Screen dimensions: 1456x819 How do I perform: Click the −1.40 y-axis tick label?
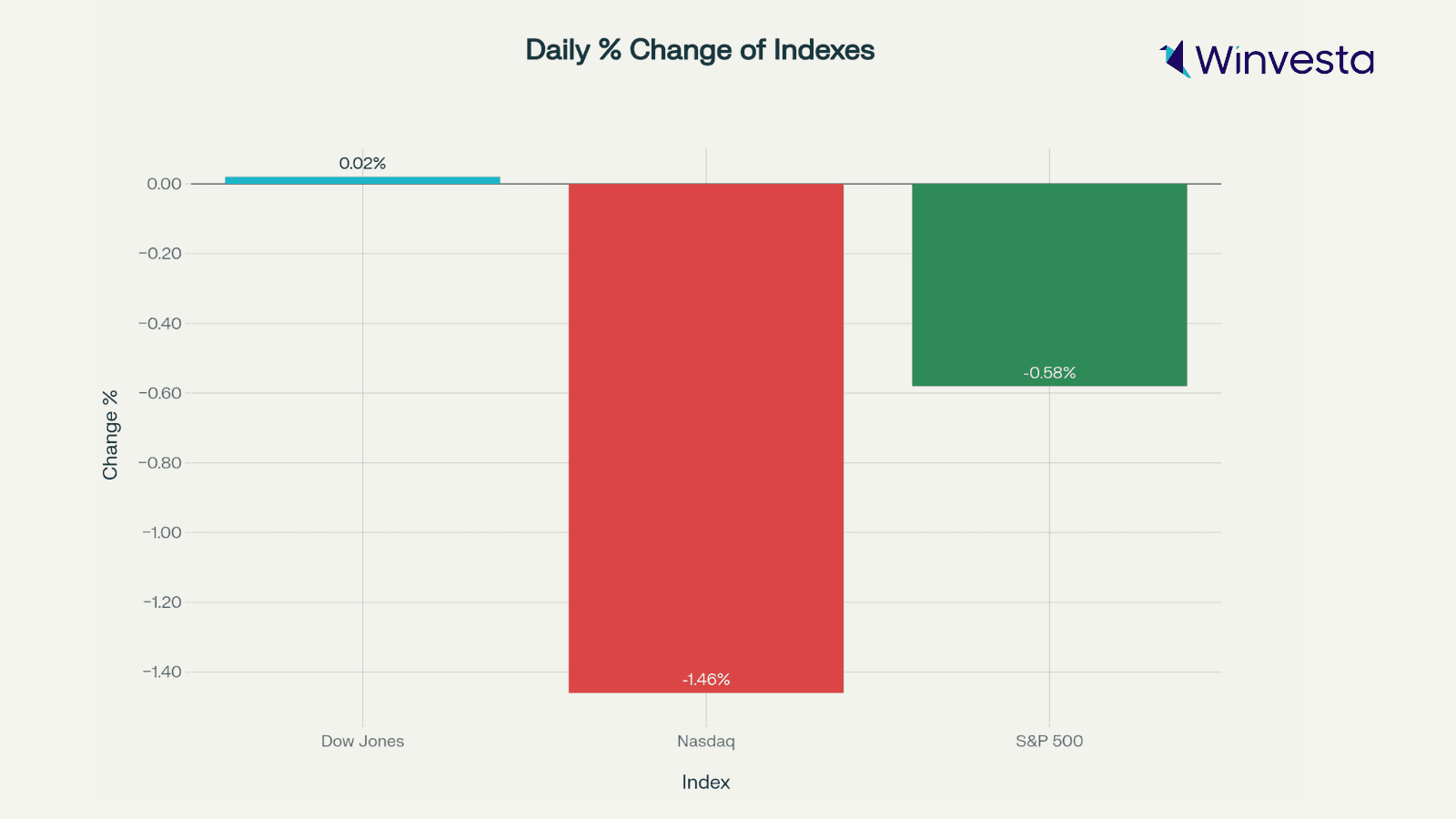pos(161,672)
